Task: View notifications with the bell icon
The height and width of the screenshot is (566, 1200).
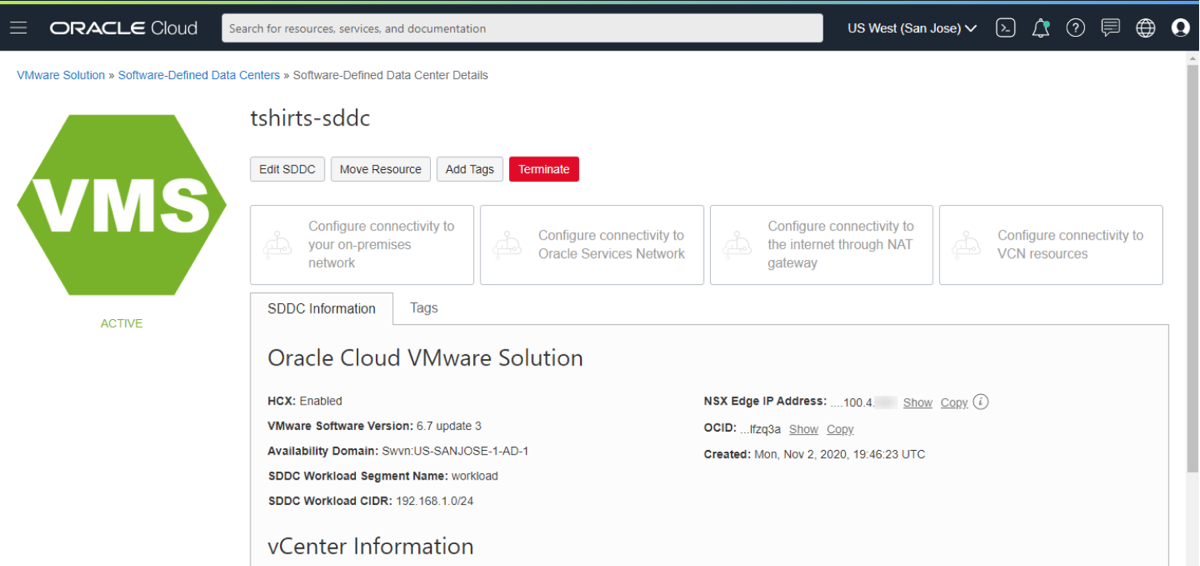Action: click(x=1041, y=28)
